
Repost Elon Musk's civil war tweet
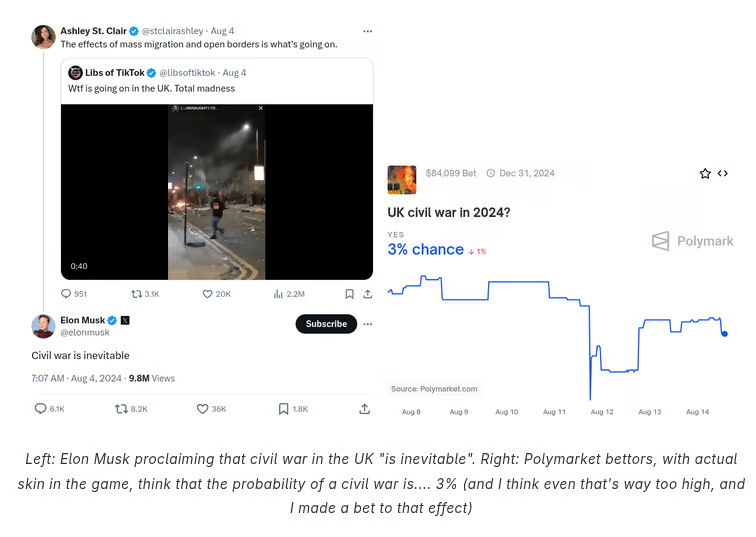tap(121, 408)
